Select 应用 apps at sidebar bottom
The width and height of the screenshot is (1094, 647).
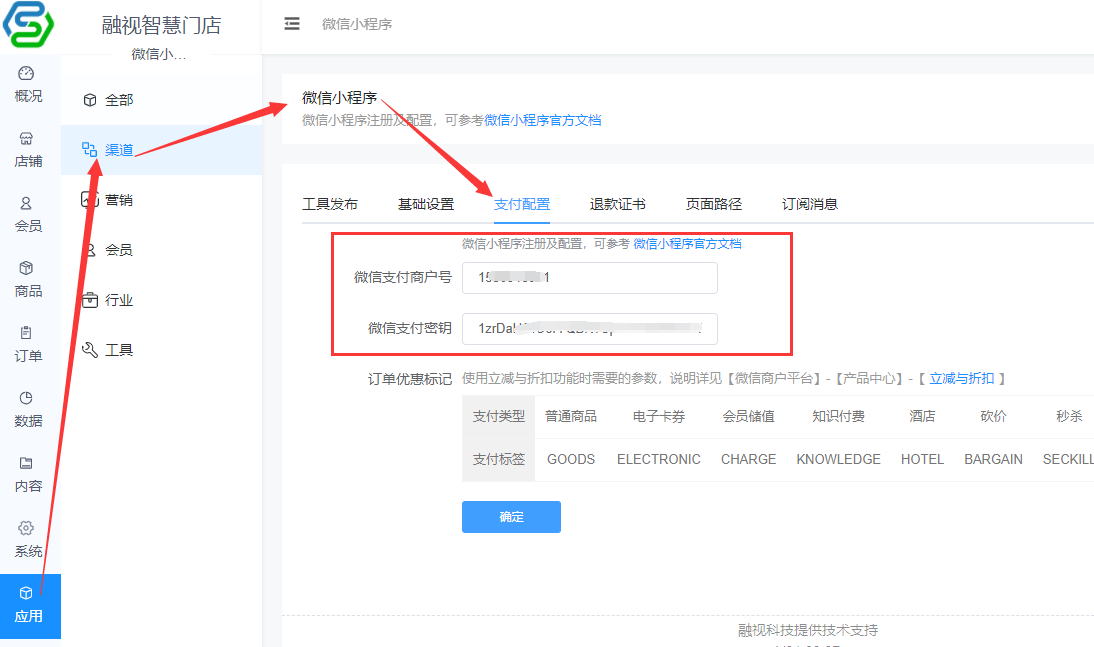click(30, 606)
